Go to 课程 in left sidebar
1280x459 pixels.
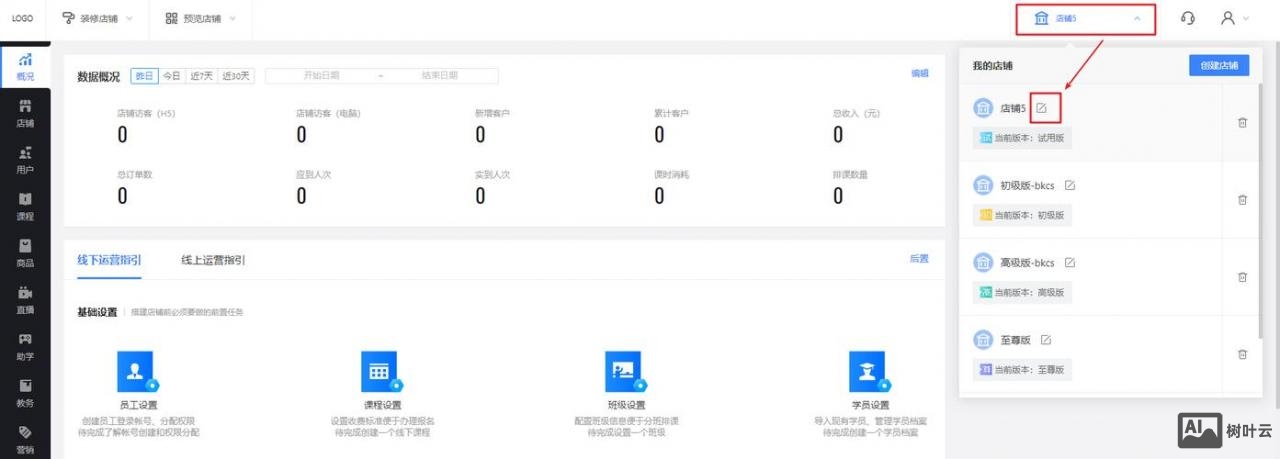point(25,206)
